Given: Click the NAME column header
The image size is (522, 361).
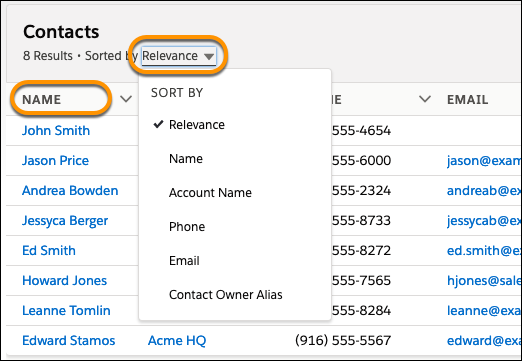Looking at the screenshot, I should tap(42, 99).
